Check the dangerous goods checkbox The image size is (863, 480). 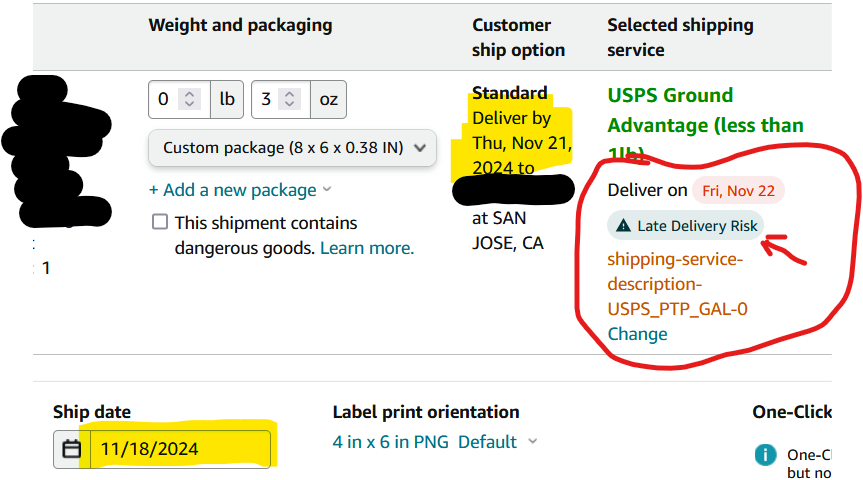(x=160, y=222)
